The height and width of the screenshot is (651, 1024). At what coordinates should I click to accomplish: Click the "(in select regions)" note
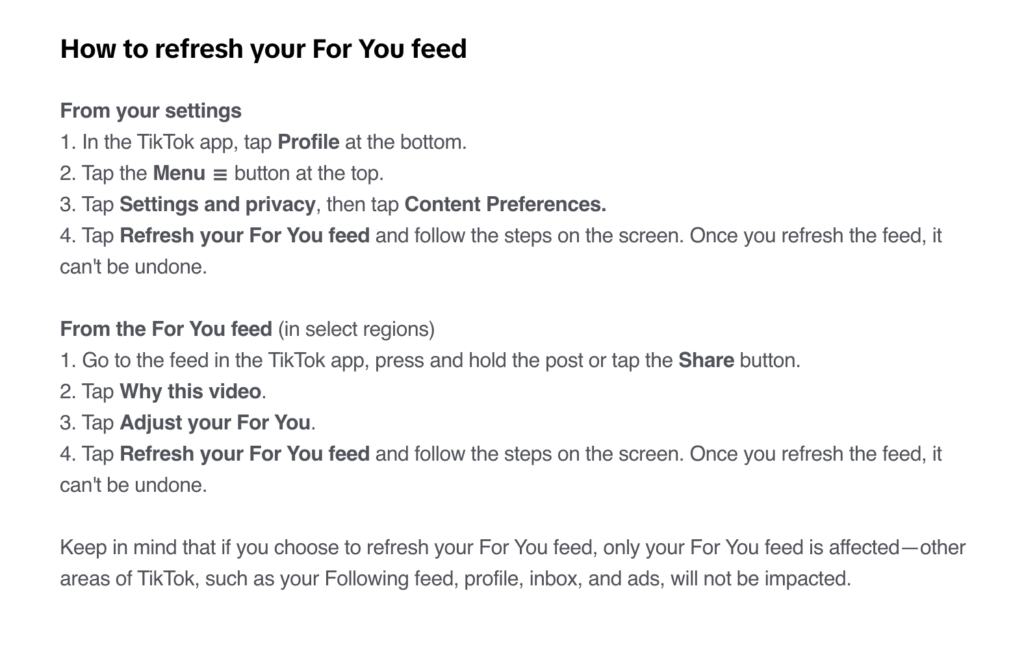(x=356, y=329)
